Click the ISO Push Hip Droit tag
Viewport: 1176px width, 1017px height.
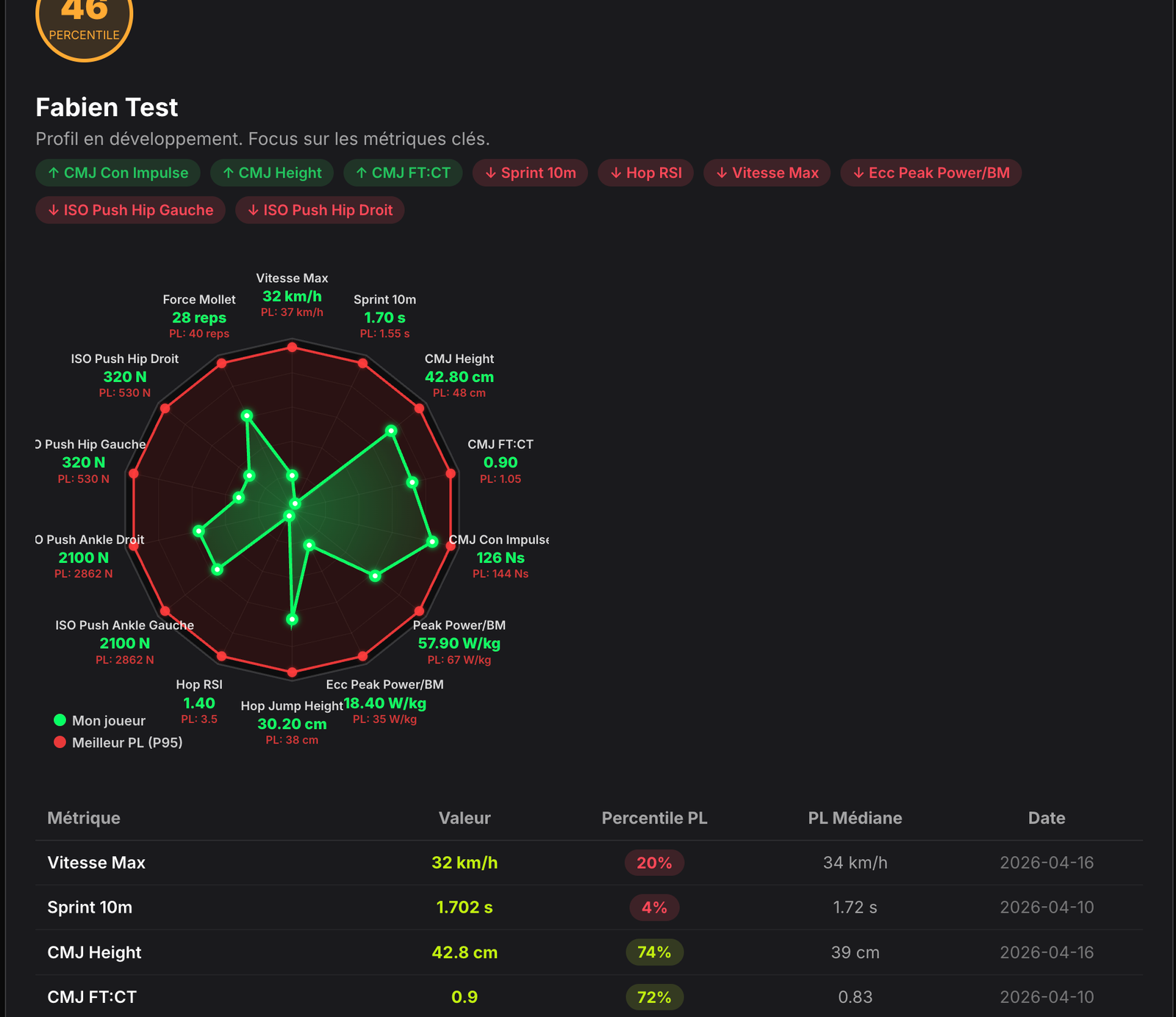(320, 210)
